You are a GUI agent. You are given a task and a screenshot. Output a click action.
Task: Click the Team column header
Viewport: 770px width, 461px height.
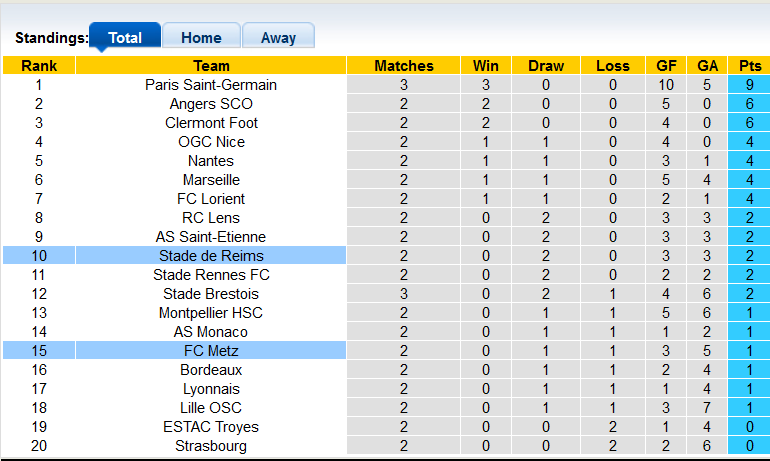[211, 66]
